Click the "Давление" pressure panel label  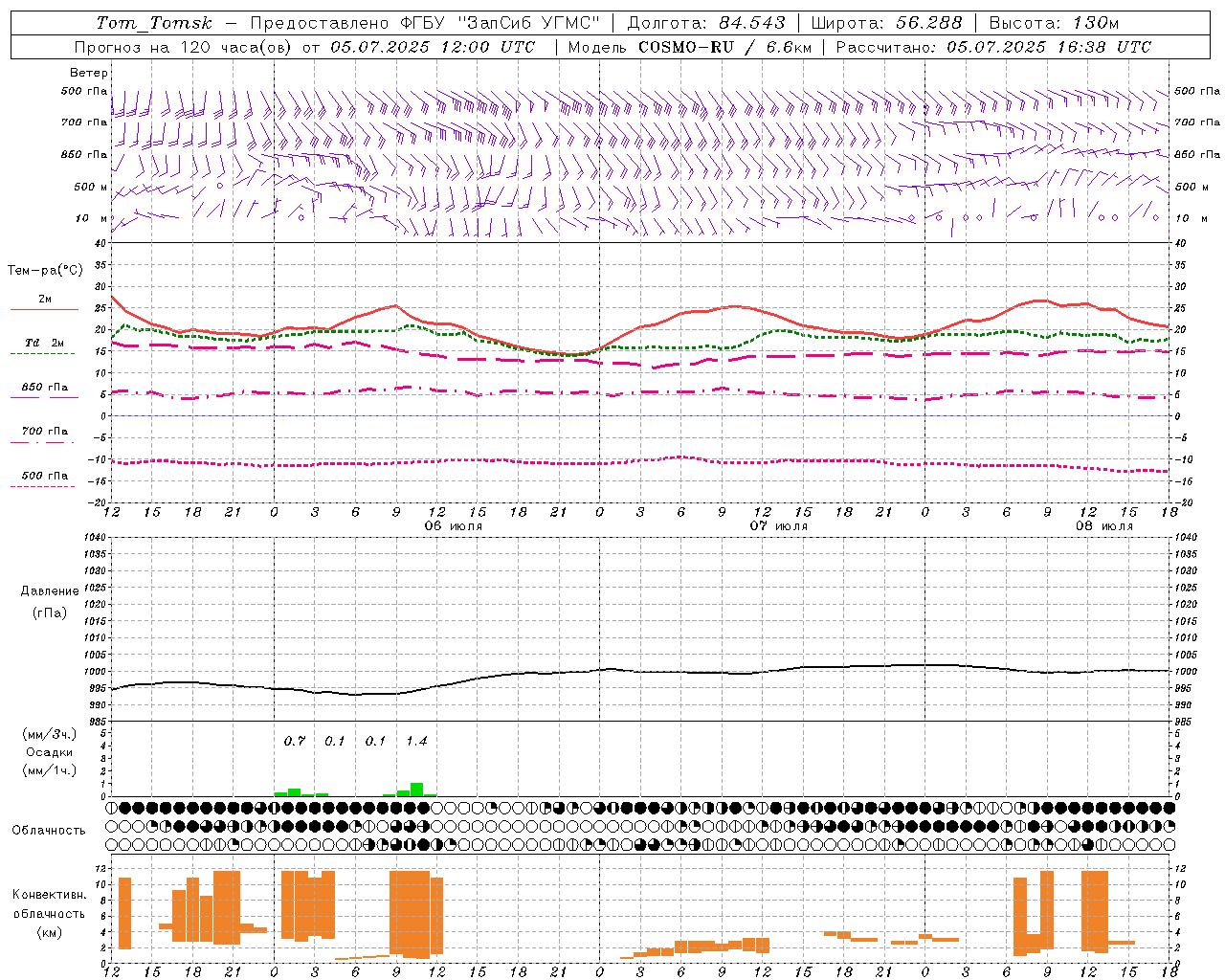pyautogui.click(x=50, y=591)
